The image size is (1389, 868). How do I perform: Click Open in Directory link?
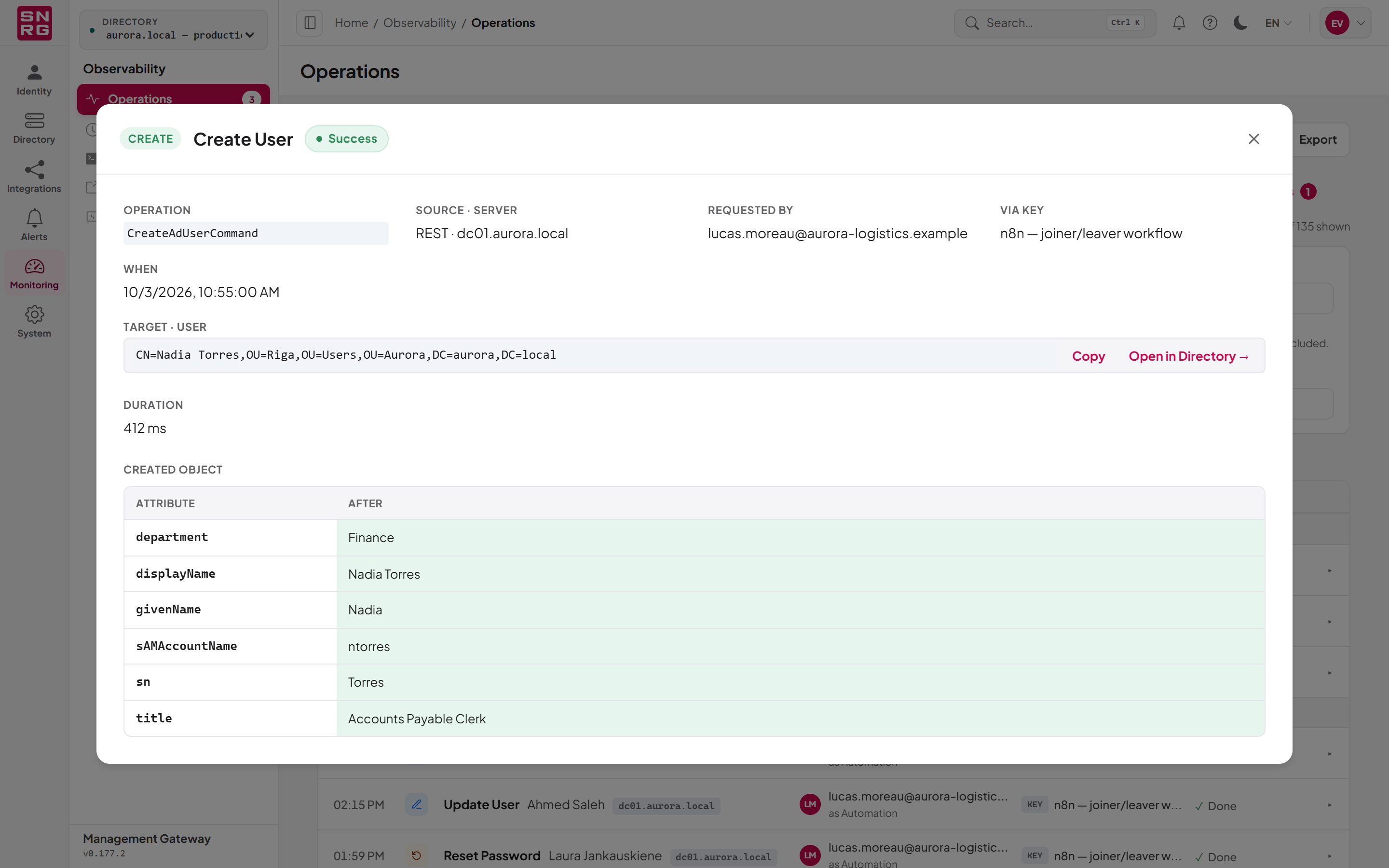click(x=1189, y=356)
